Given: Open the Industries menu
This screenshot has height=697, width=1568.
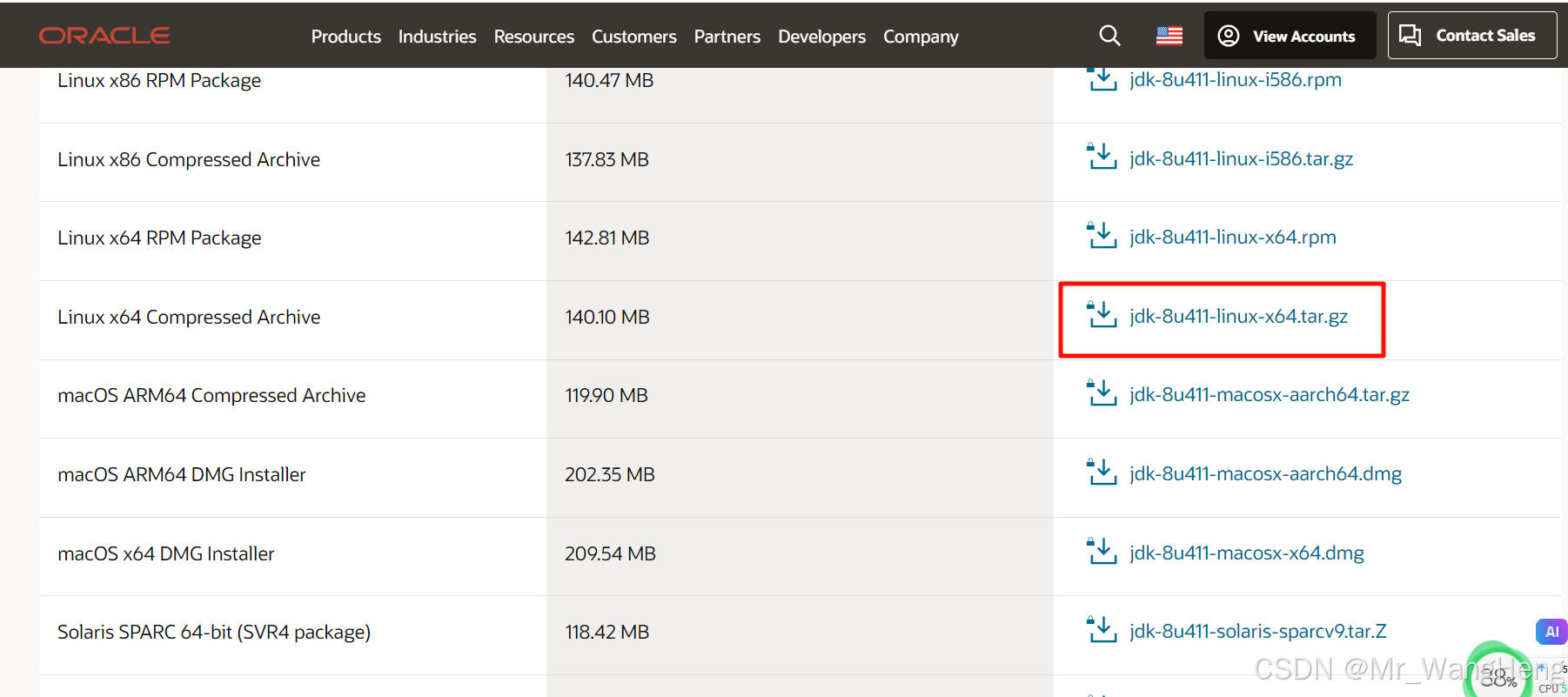Looking at the screenshot, I should coord(437,37).
